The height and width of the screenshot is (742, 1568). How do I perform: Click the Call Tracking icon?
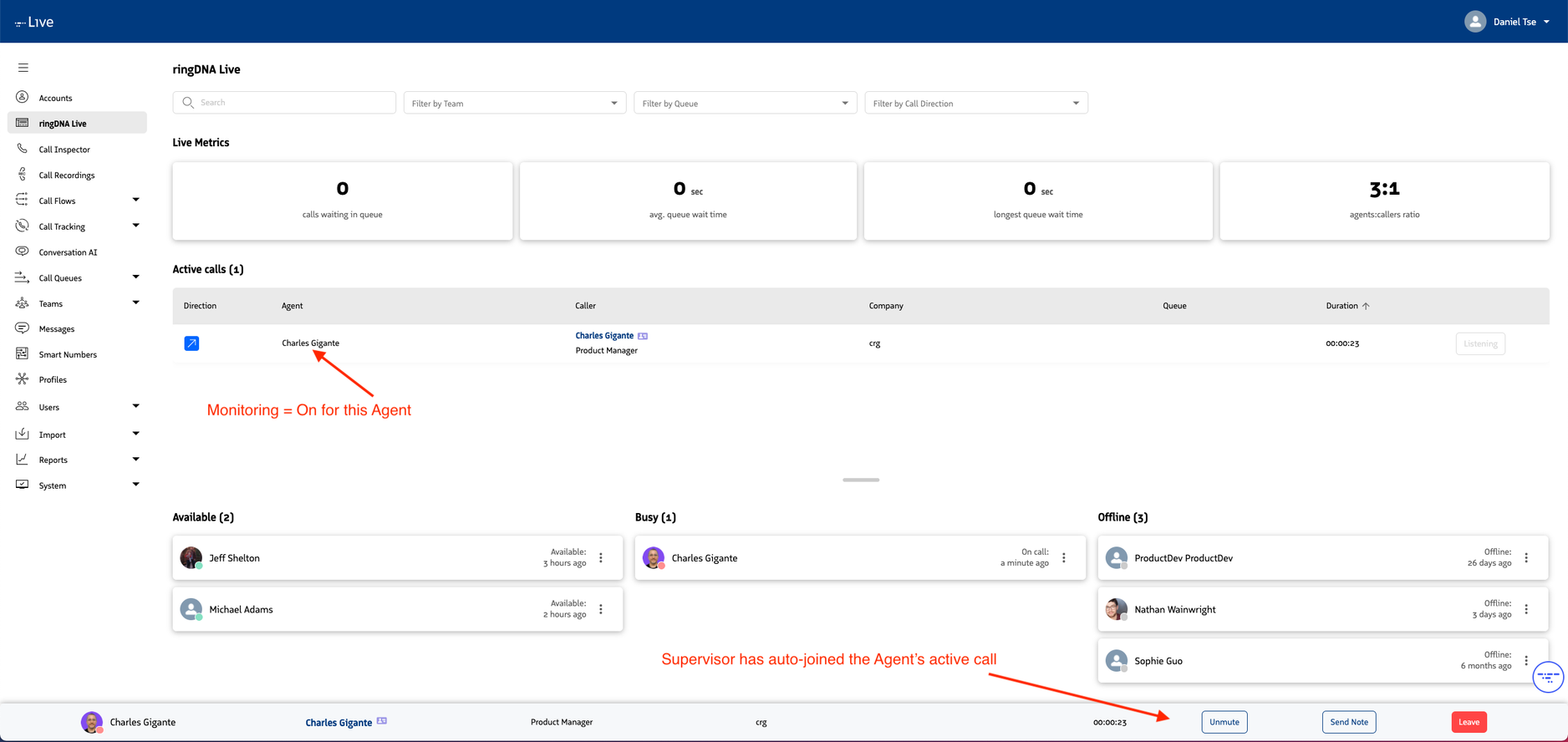click(x=23, y=226)
